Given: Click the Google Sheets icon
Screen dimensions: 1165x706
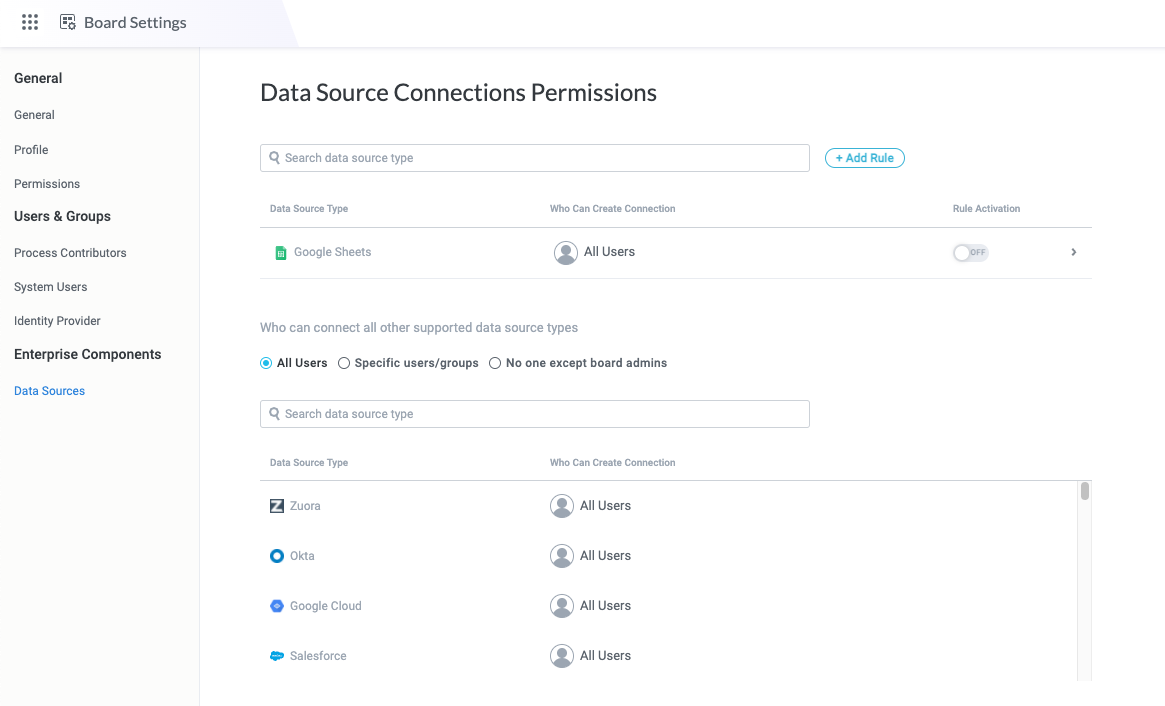Looking at the screenshot, I should (281, 252).
